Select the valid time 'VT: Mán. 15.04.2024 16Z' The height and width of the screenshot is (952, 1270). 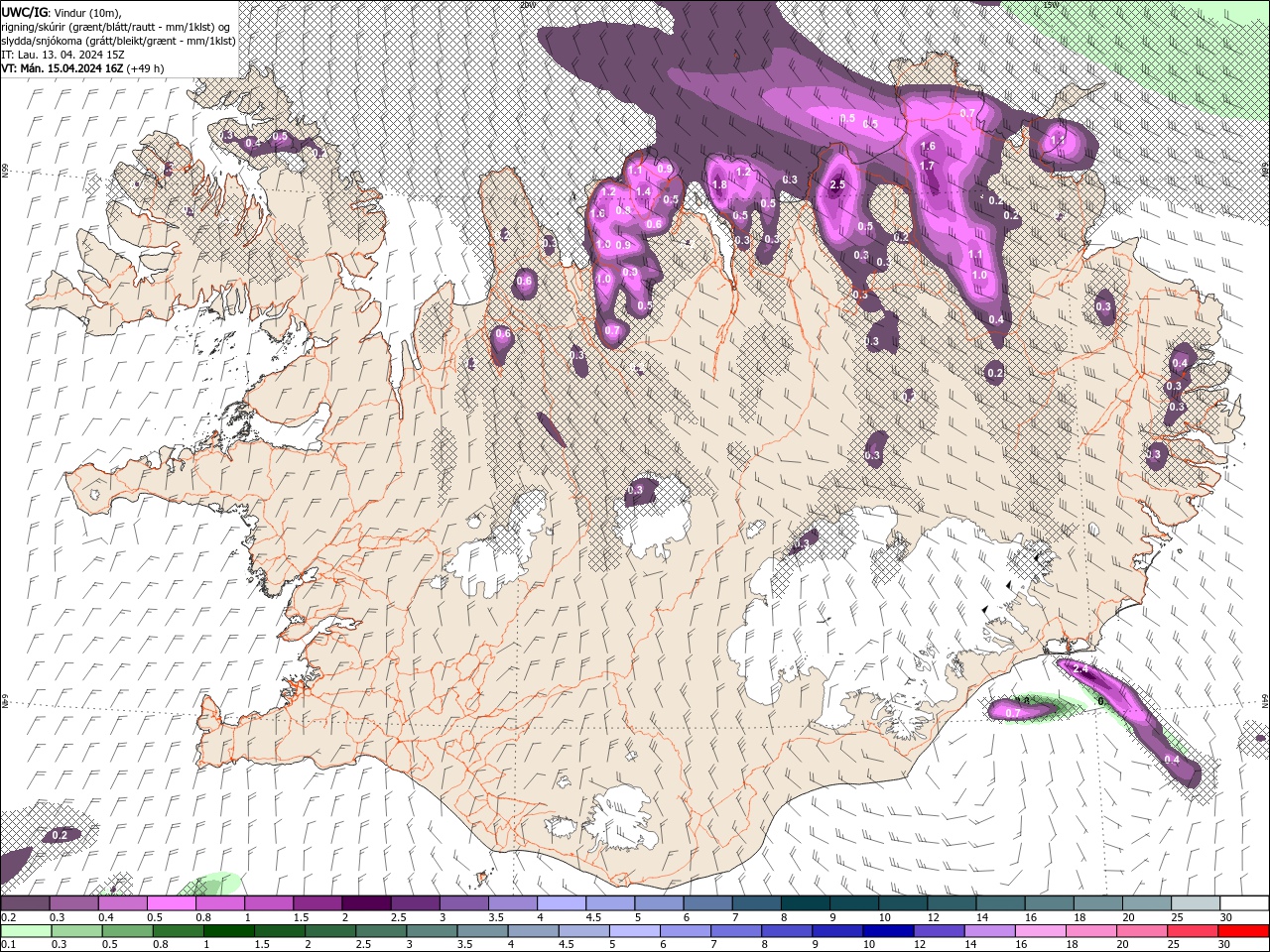[x=63, y=67]
